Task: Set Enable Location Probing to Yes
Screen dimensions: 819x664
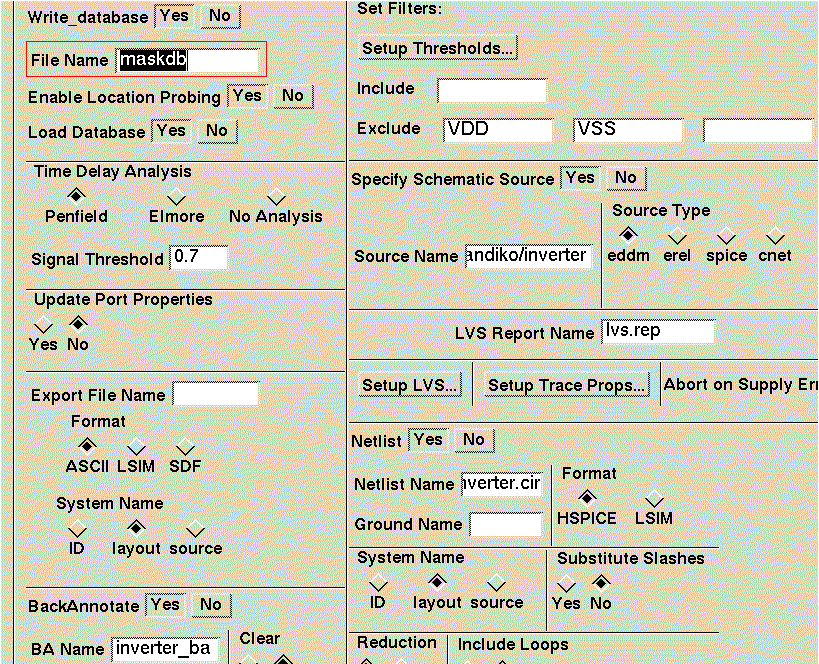Action: pos(247,96)
